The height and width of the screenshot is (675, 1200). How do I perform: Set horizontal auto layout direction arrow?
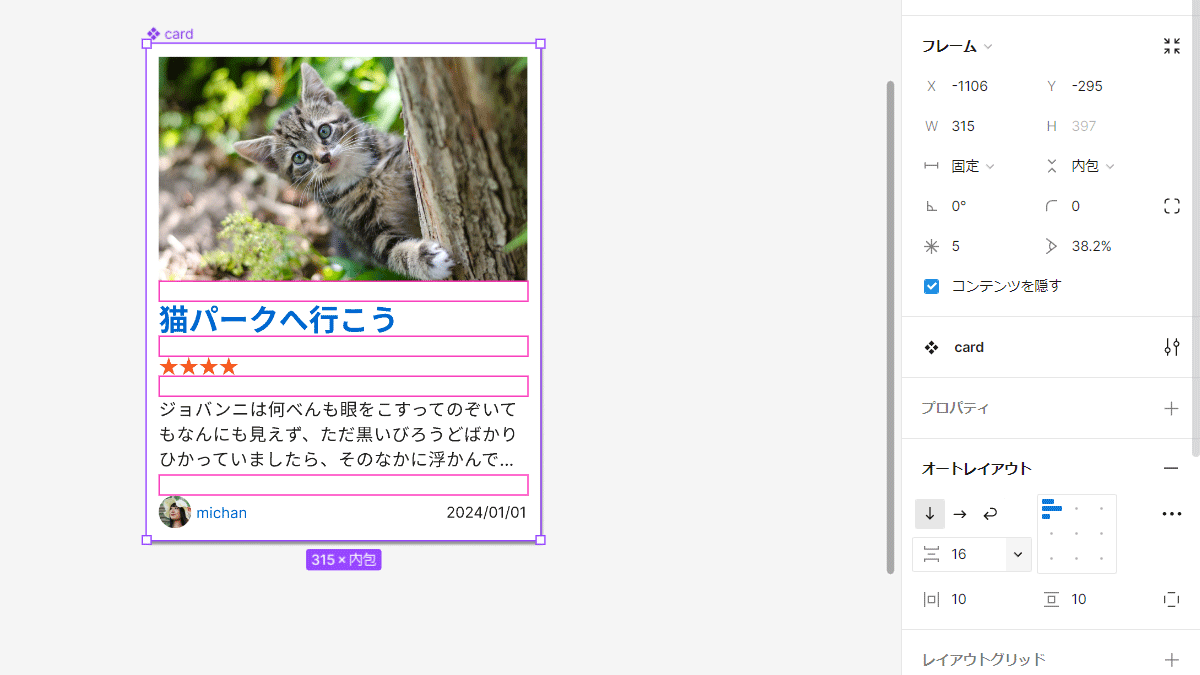pyautogui.click(x=960, y=514)
